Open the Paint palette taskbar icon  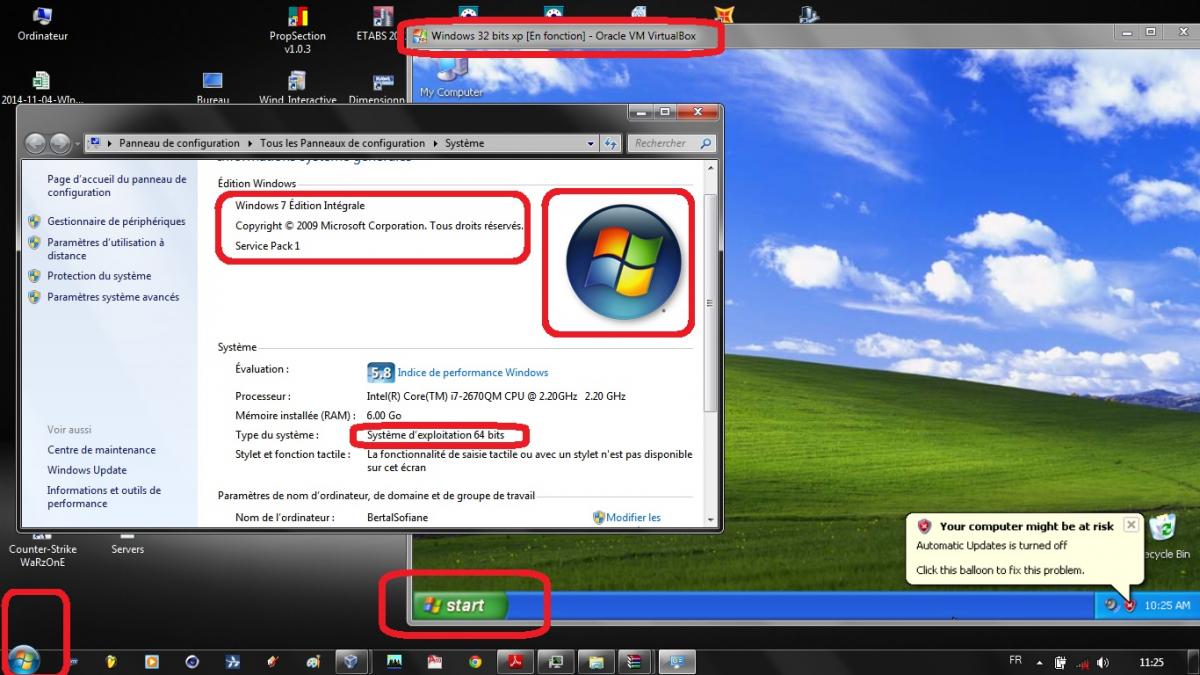coord(313,661)
